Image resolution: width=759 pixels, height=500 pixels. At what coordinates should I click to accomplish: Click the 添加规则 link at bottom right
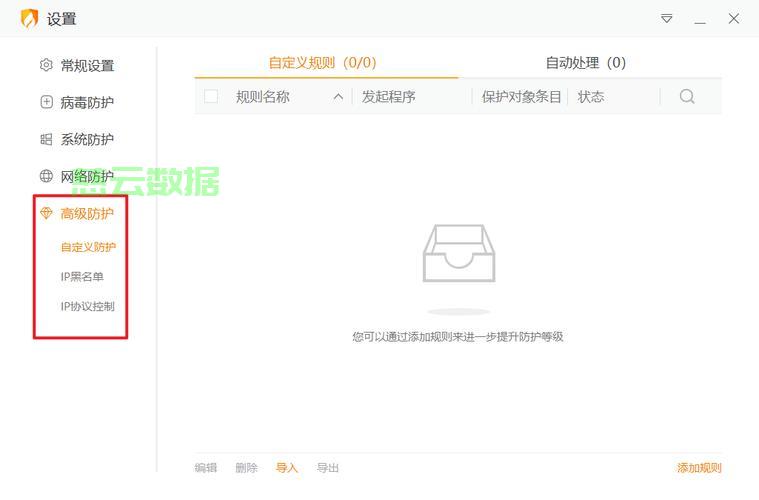click(699, 468)
